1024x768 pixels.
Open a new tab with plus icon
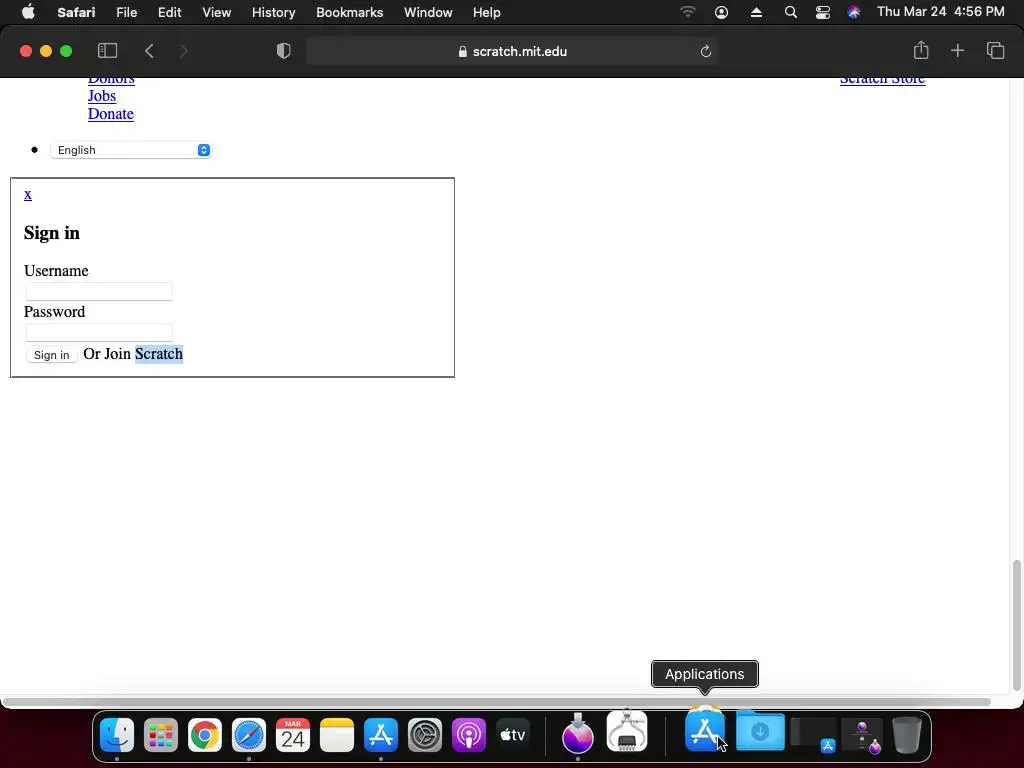(957, 50)
